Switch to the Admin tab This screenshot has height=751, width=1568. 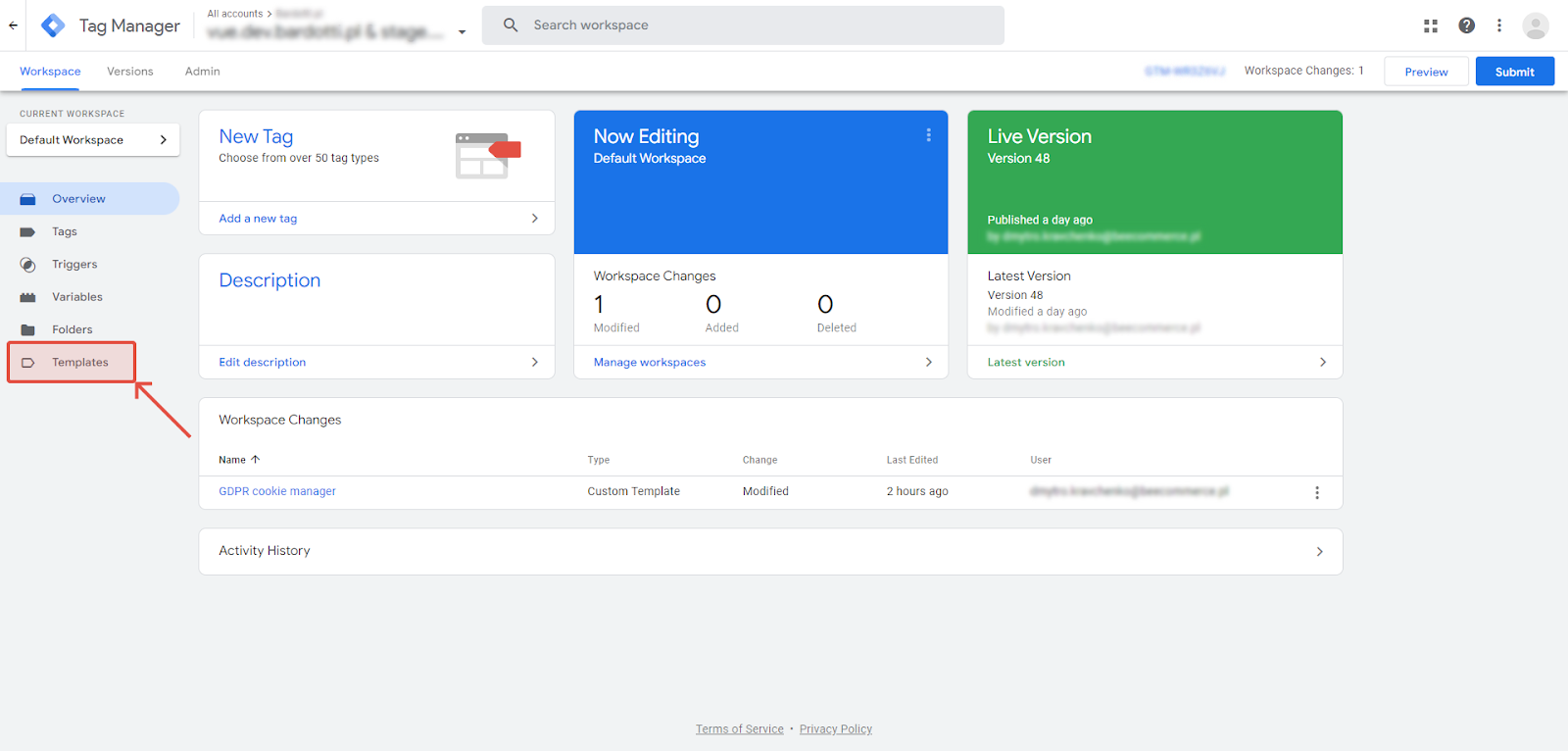pyautogui.click(x=203, y=72)
